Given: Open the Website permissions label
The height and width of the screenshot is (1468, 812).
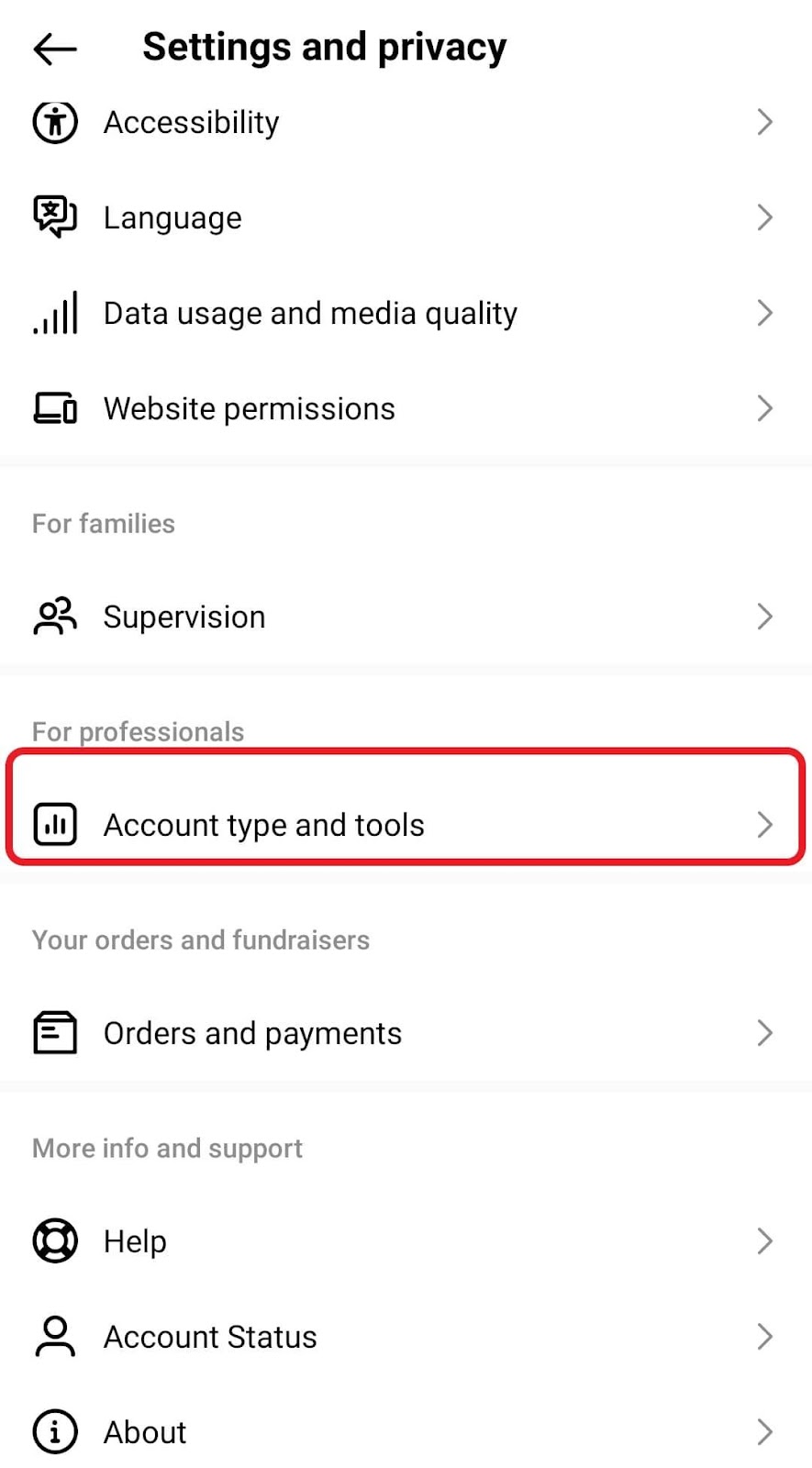Looking at the screenshot, I should 249,409.
